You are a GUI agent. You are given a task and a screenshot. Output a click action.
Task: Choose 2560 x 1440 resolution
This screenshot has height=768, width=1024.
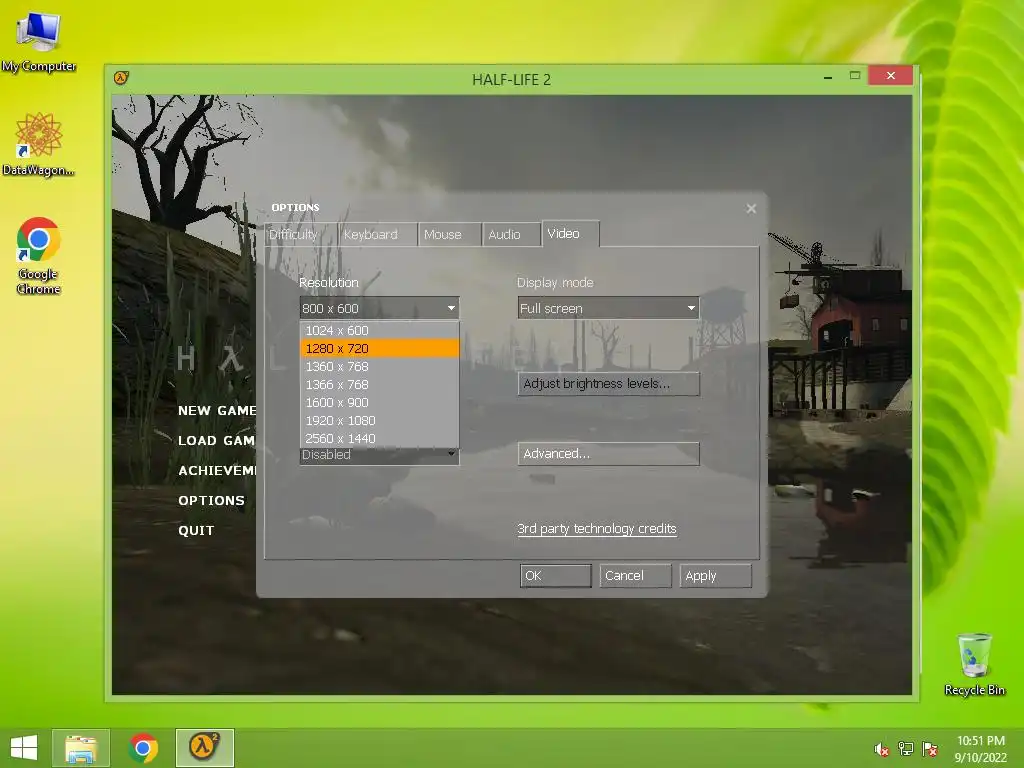point(379,438)
